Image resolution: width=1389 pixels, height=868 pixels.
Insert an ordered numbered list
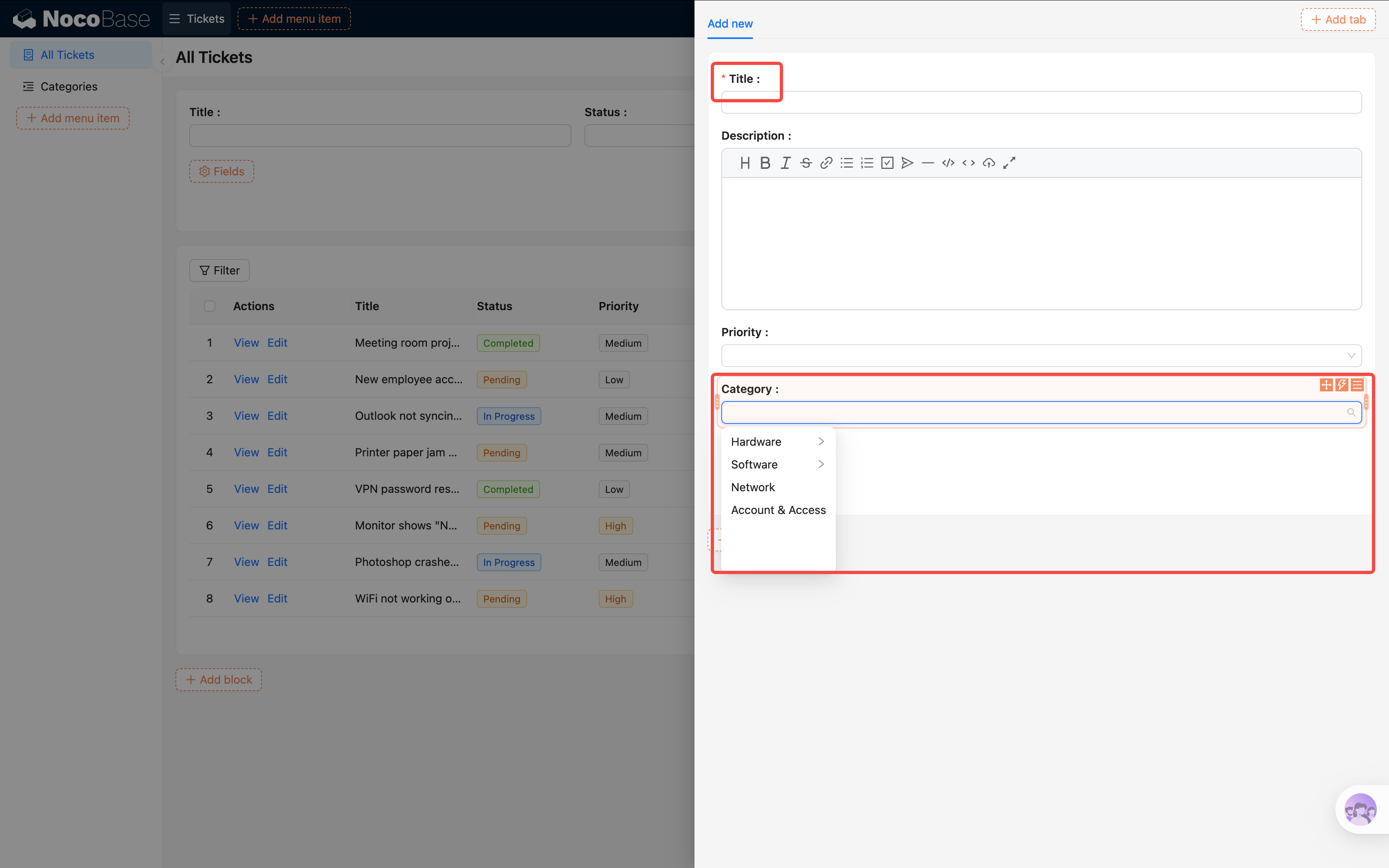tap(866, 163)
